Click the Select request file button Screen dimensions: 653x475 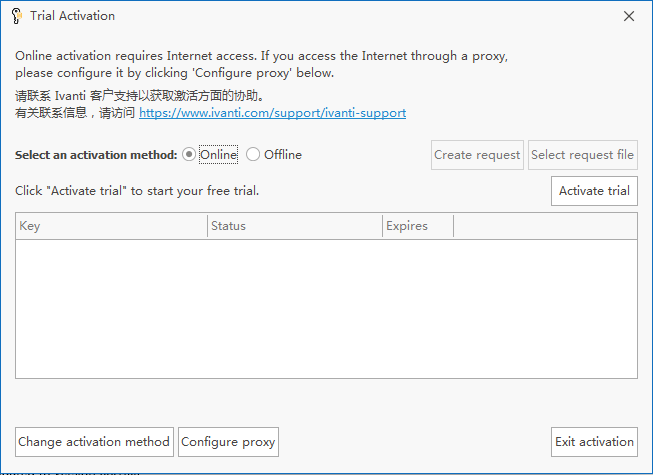(x=583, y=155)
